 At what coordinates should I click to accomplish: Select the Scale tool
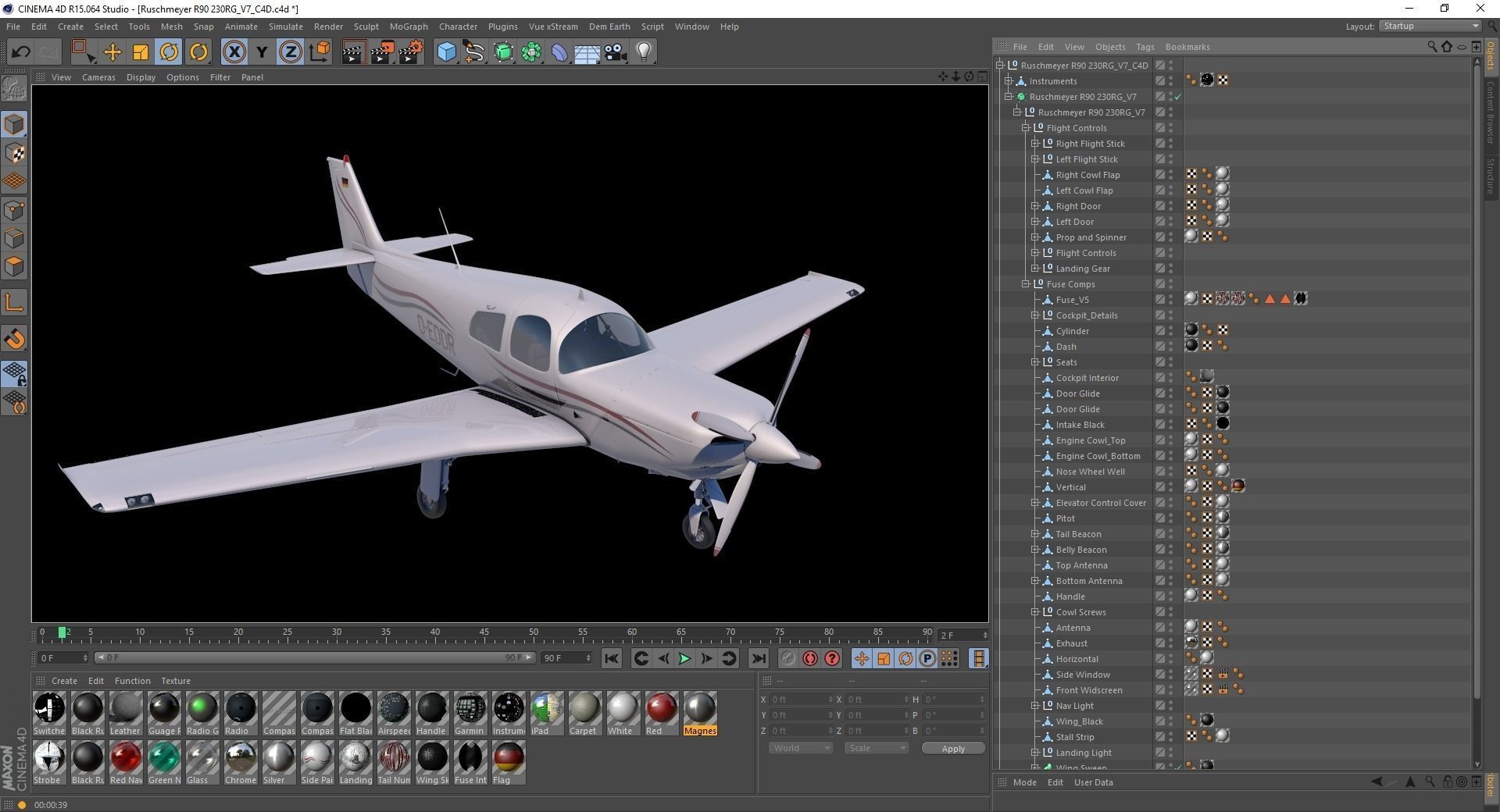point(141,52)
